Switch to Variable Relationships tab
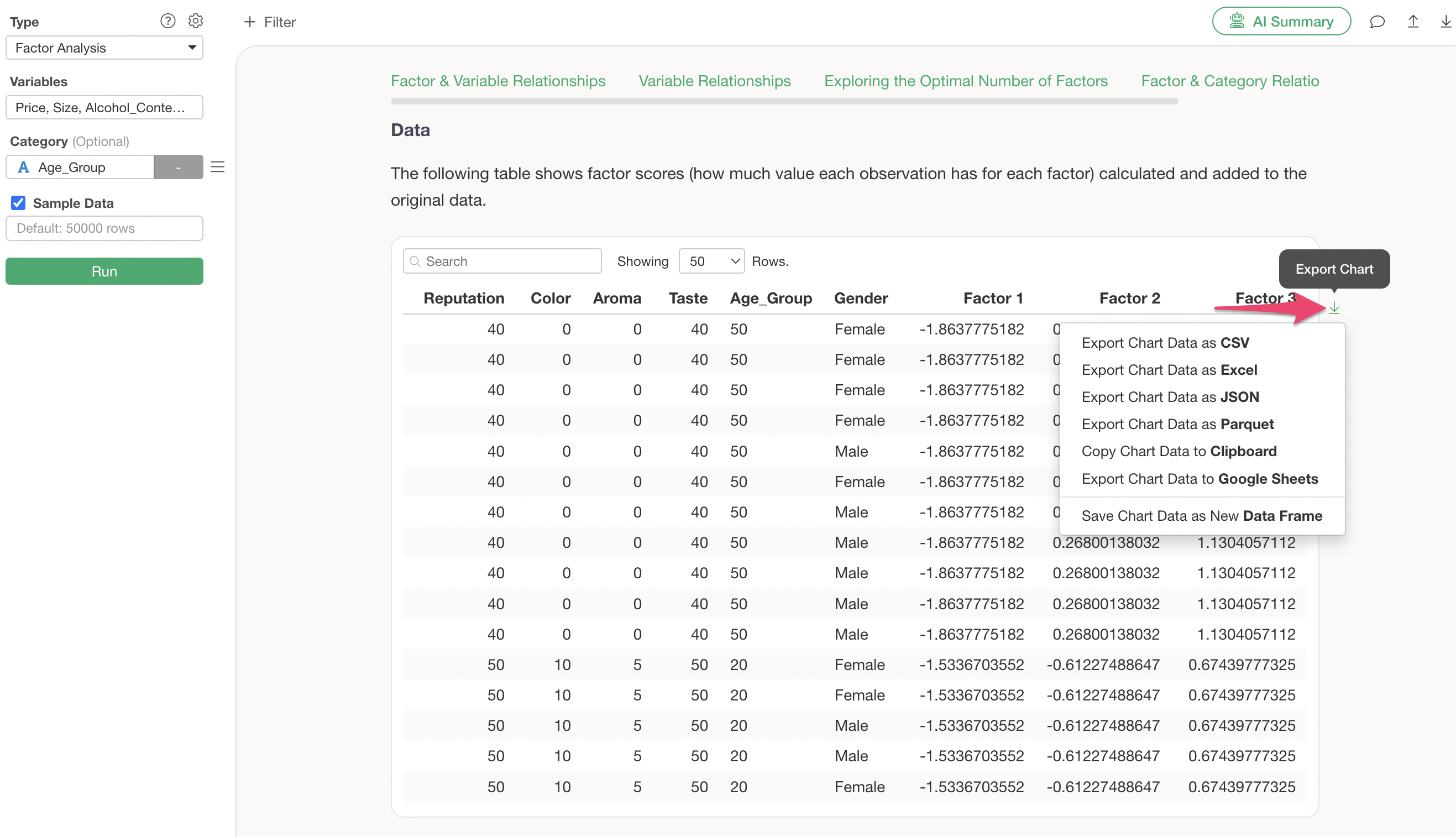The height and width of the screenshot is (837, 1456). click(x=715, y=81)
